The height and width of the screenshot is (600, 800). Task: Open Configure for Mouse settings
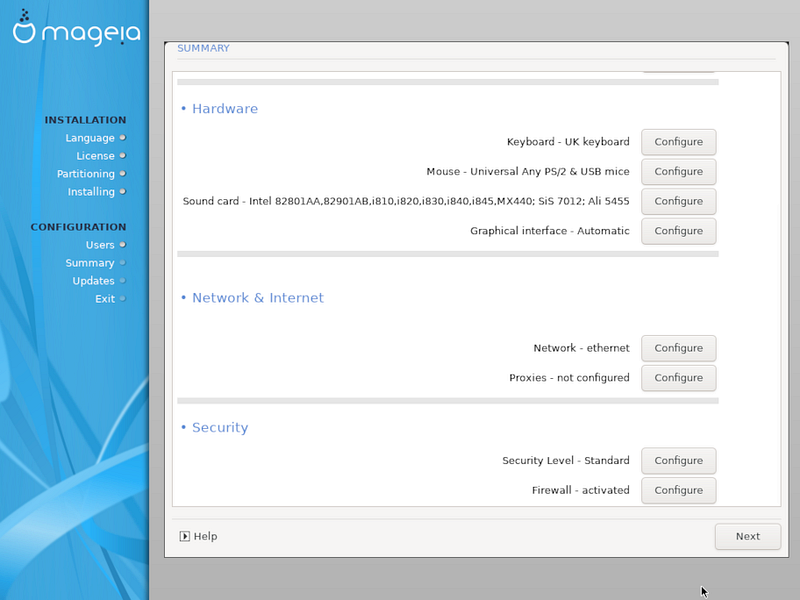coord(679,171)
